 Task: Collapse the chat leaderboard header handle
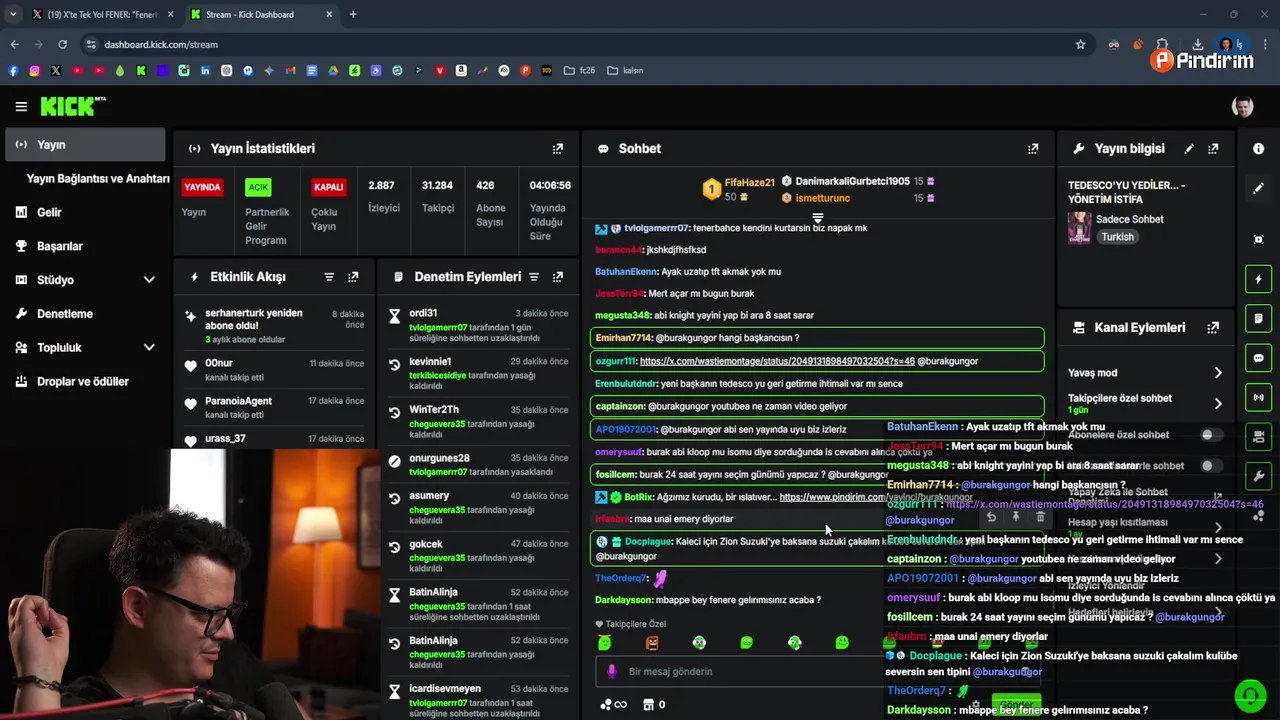(x=817, y=217)
